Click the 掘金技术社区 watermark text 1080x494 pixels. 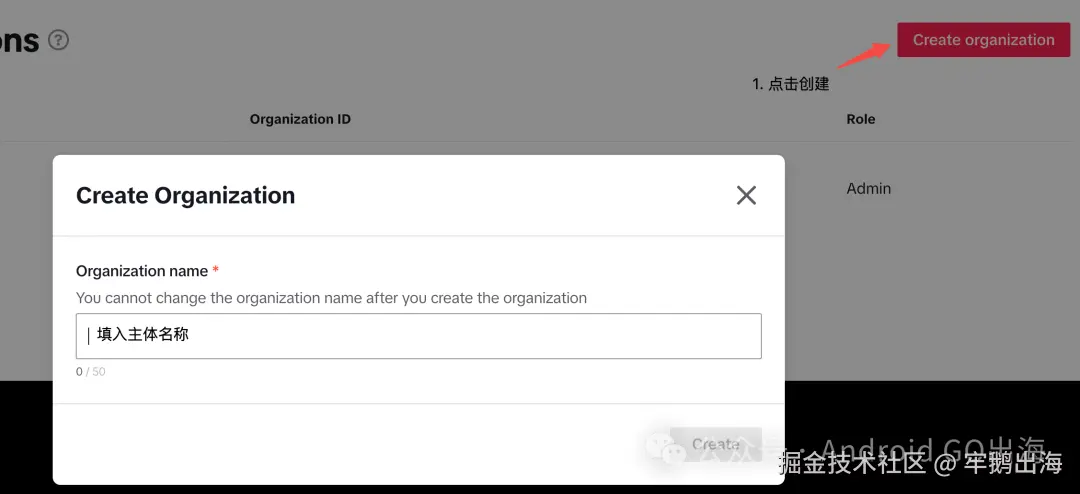[853, 464]
